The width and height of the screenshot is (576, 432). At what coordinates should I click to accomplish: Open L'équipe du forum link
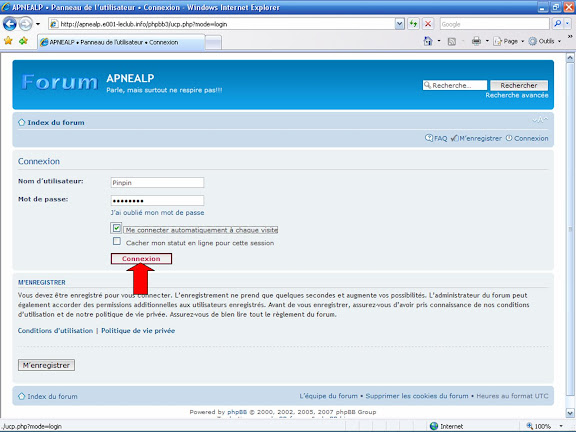click(x=328, y=396)
